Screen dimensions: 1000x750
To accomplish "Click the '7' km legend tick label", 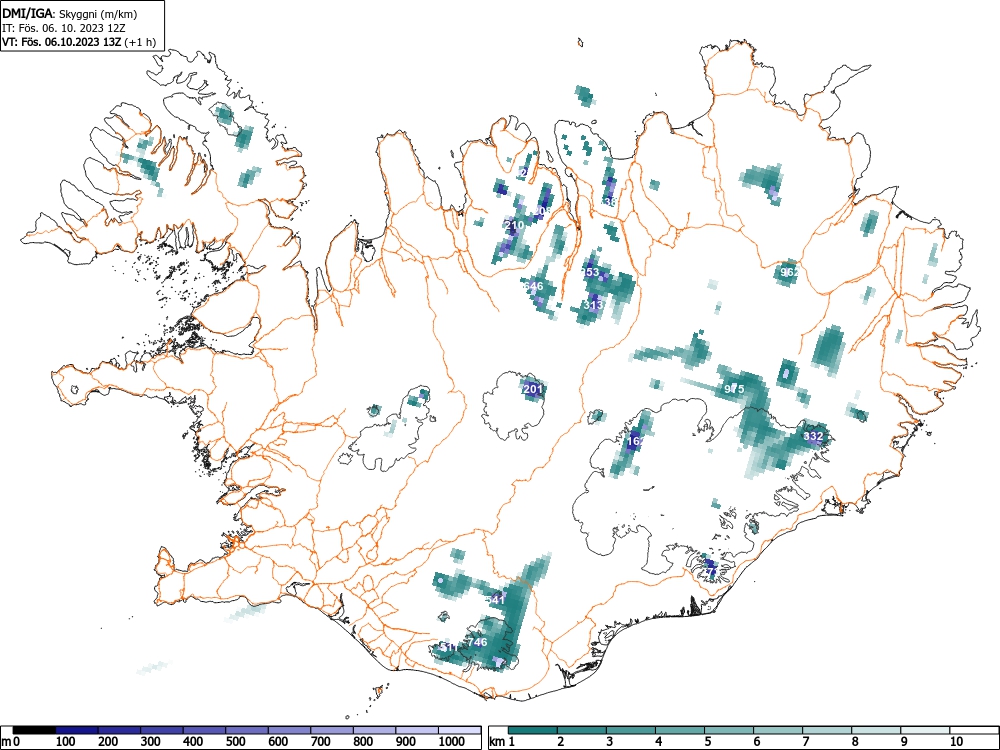I will tap(806, 742).
